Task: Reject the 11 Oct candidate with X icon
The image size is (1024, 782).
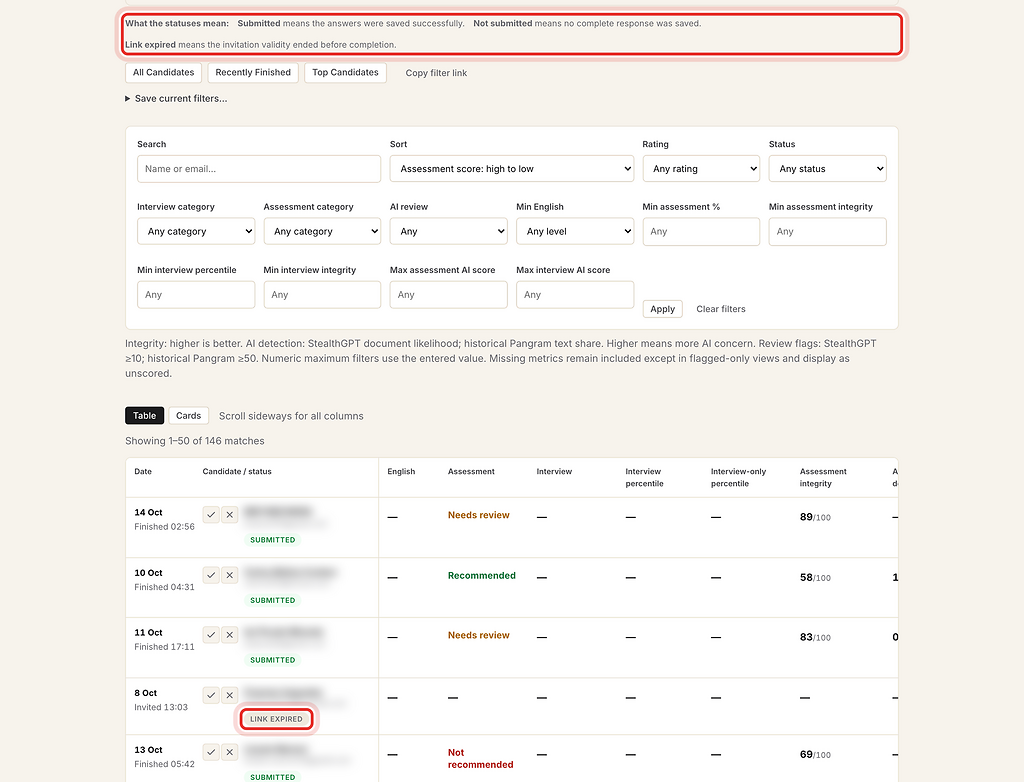Action: tap(229, 635)
